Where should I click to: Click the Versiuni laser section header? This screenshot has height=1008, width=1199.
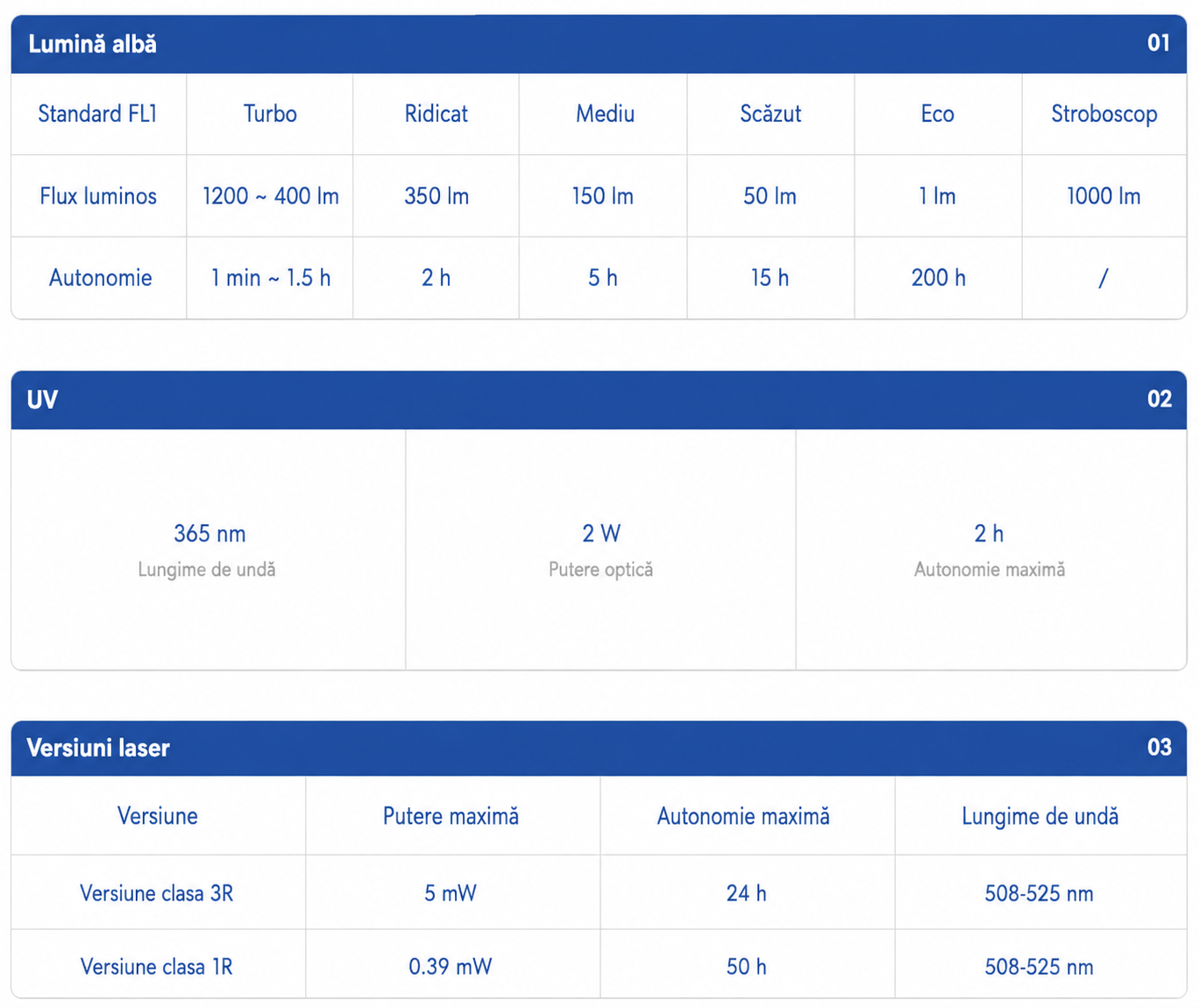click(x=599, y=748)
